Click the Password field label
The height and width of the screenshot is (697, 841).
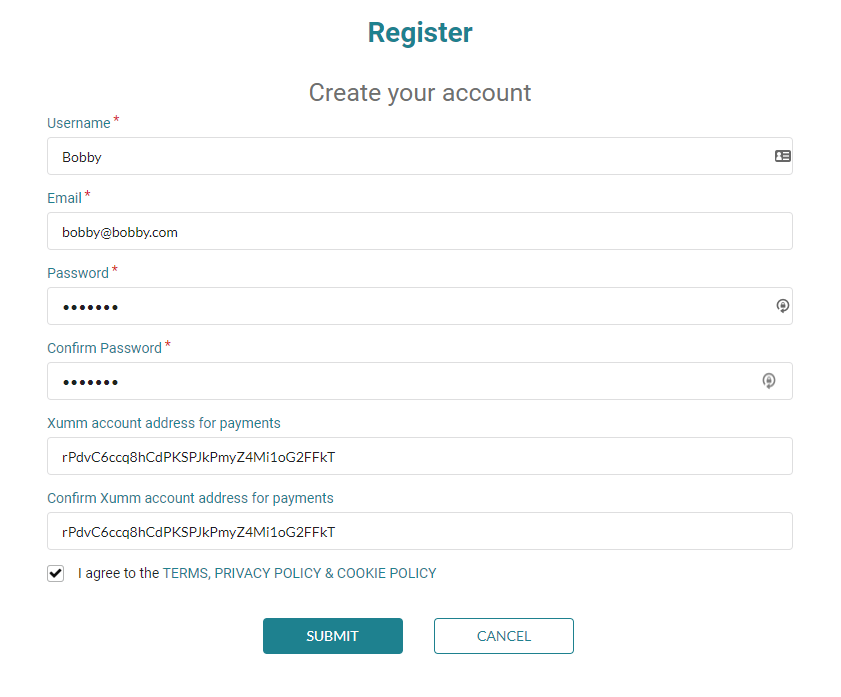point(78,273)
